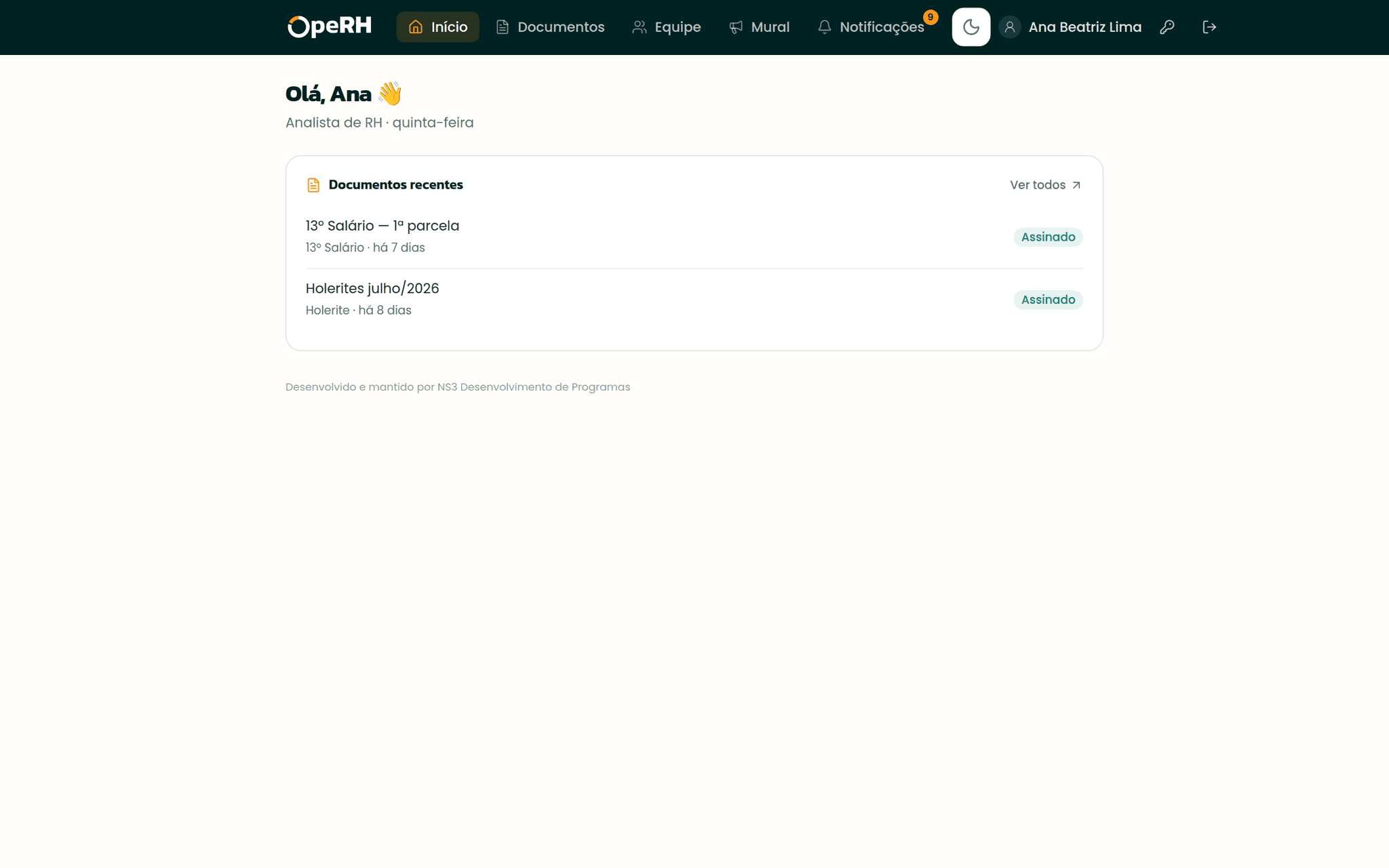1389x868 pixels.
Task: Click the OpeRH logo
Action: click(330, 26)
